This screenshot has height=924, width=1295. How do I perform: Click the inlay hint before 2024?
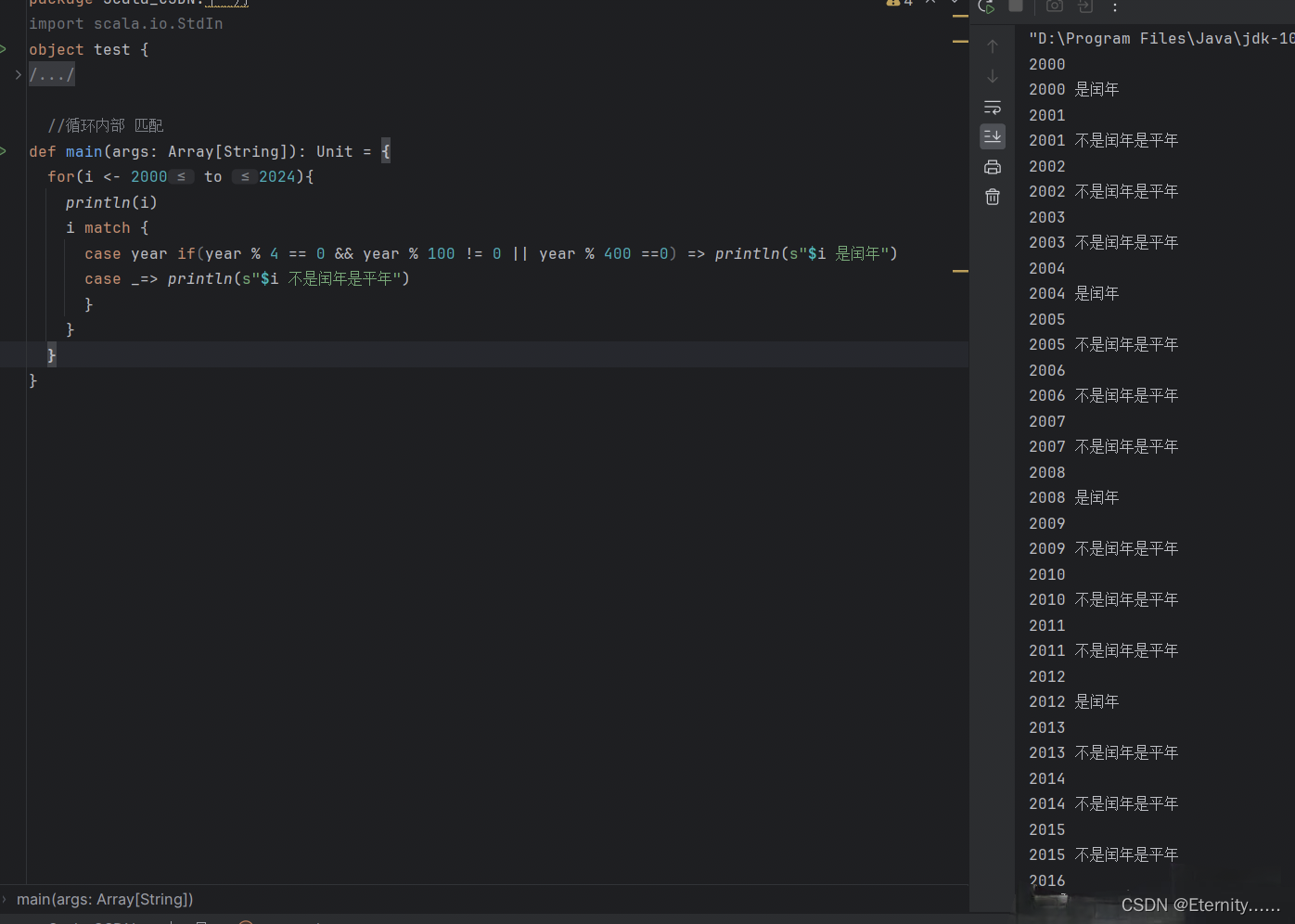pyautogui.click(x=245, y=177)
